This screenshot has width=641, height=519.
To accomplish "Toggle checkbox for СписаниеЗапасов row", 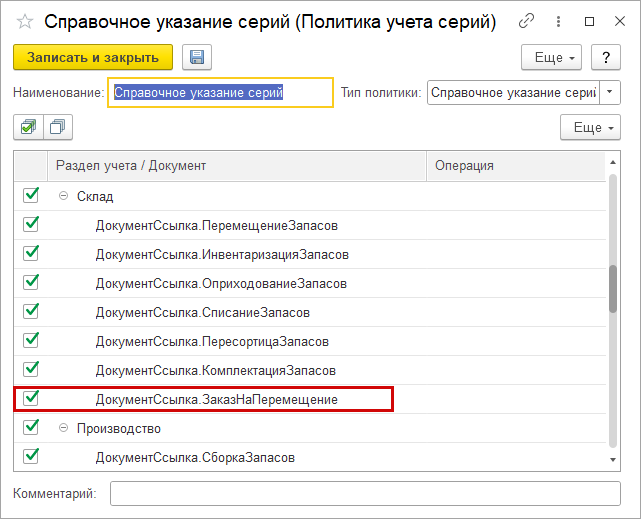I will tap(31, 312).
